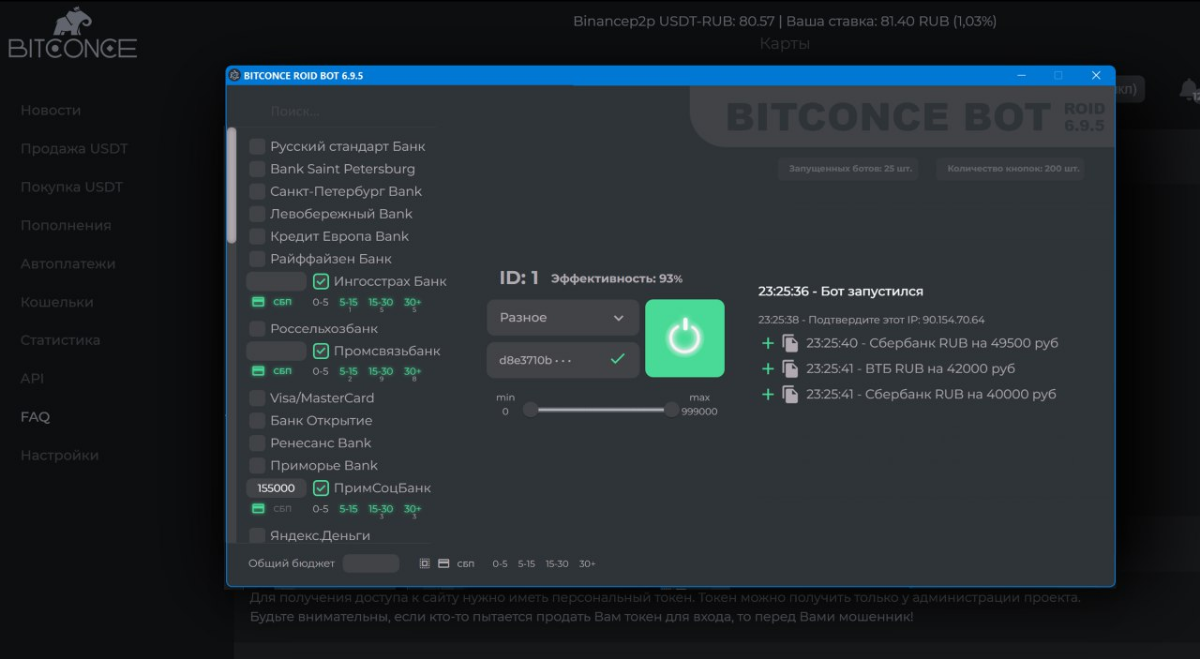
Task: Uncheck the Ингосстрах Банк checkbox
Action: (x=321, y=281)
